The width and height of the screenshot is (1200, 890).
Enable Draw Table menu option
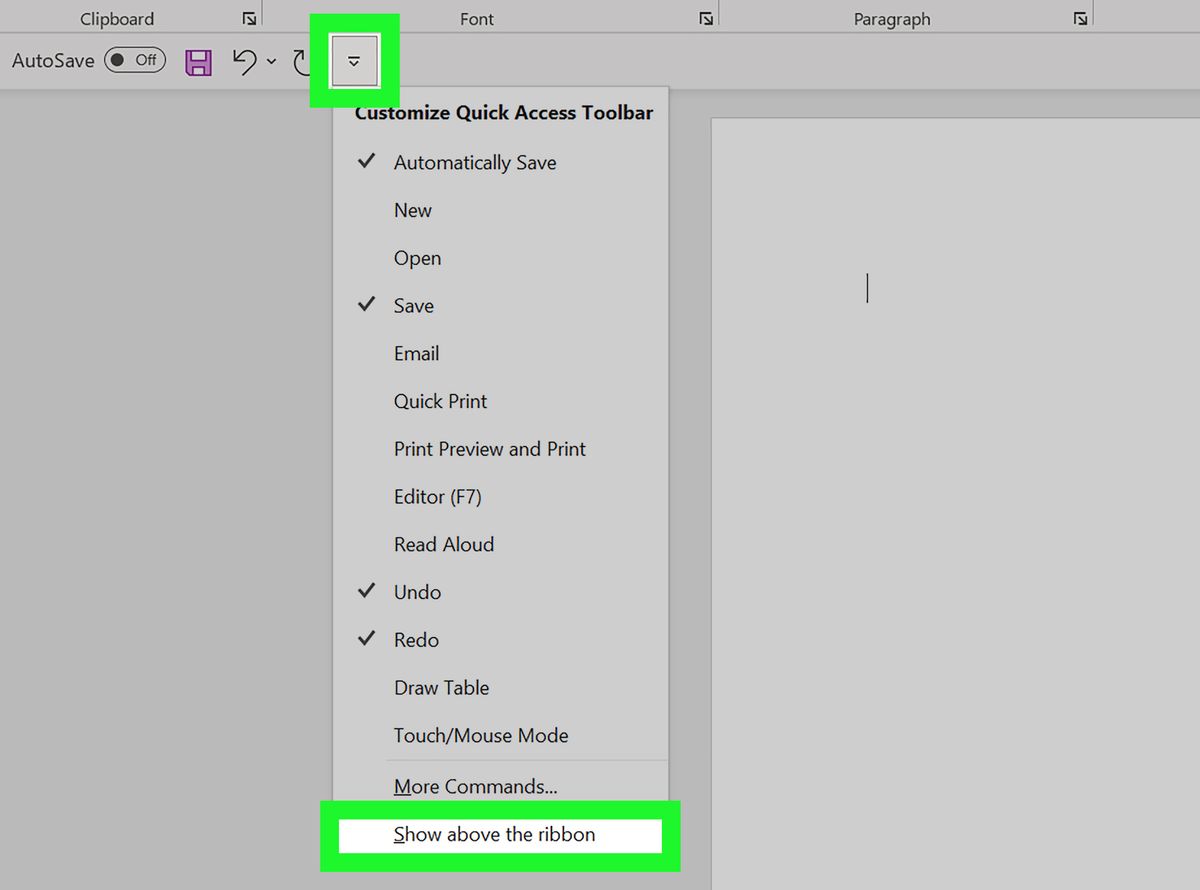pos(500,688)
